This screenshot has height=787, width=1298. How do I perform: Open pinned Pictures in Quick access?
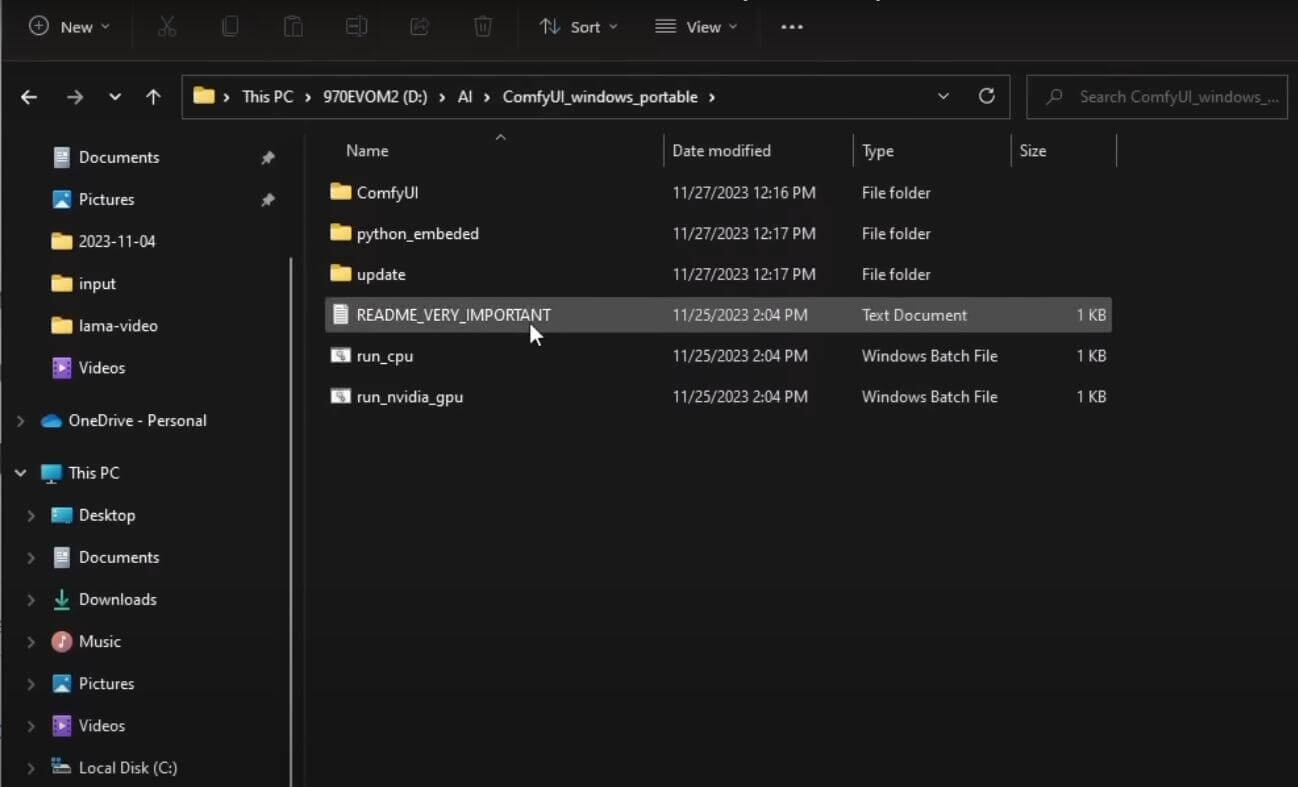coord(106,199)
